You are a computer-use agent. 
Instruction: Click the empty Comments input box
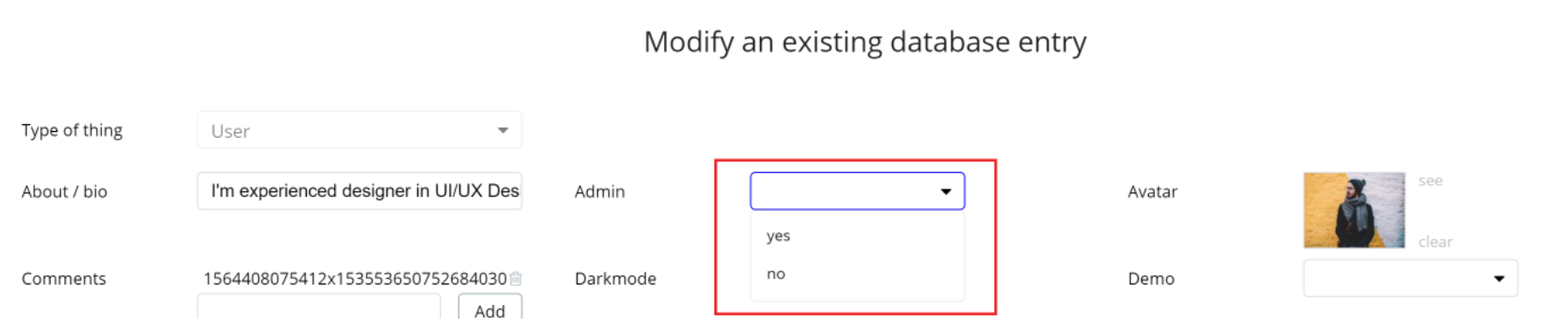(x=319, y=310)
